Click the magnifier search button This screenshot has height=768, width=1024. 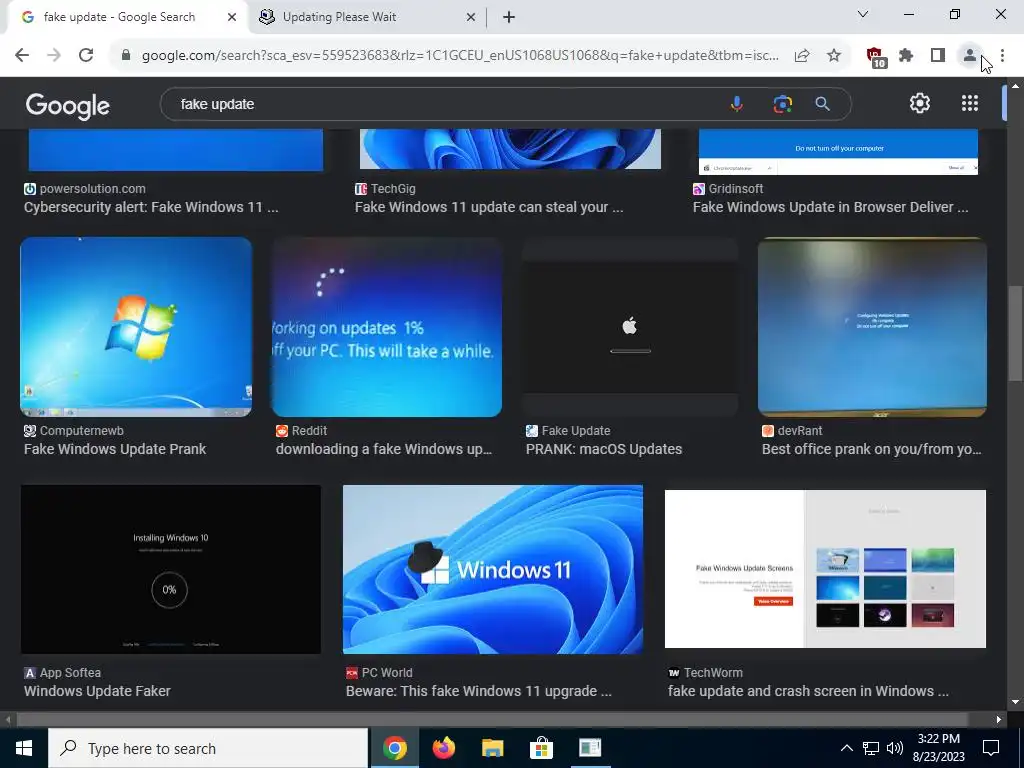(x=823, y=104)
